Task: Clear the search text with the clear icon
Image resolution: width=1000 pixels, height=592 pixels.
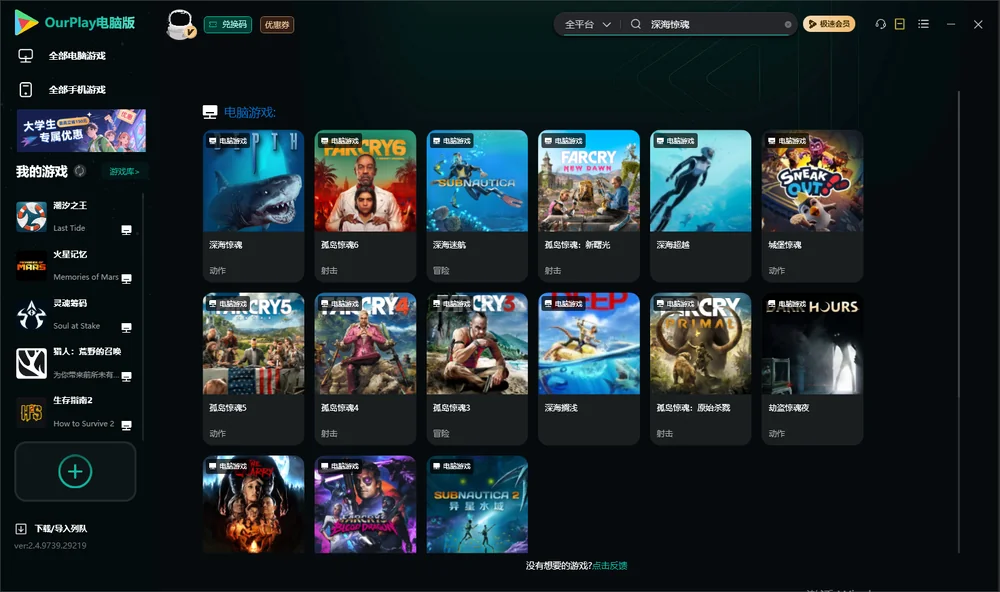Action: click(788, 24)
